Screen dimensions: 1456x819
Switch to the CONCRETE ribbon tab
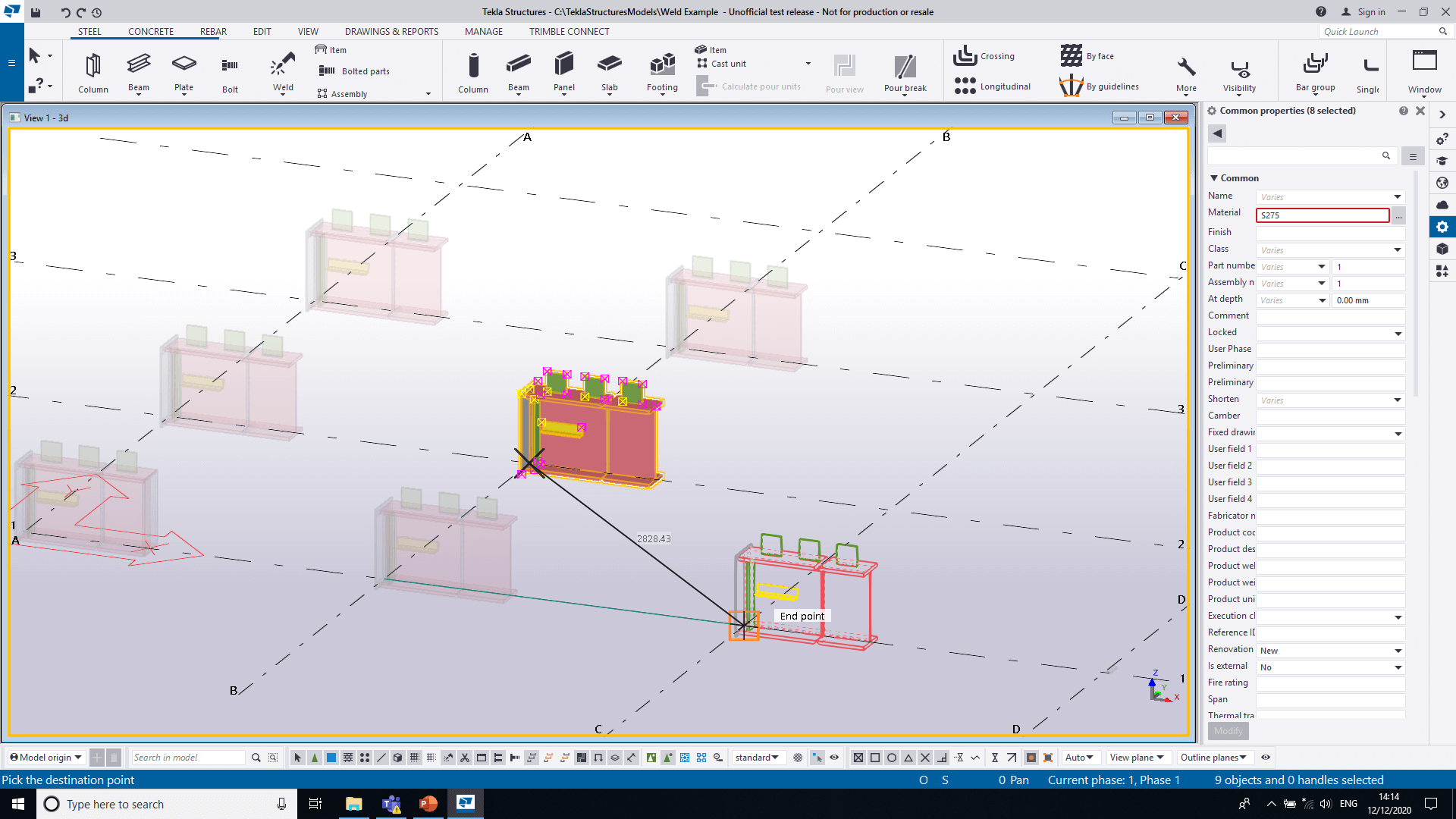[x=151, y=32]
